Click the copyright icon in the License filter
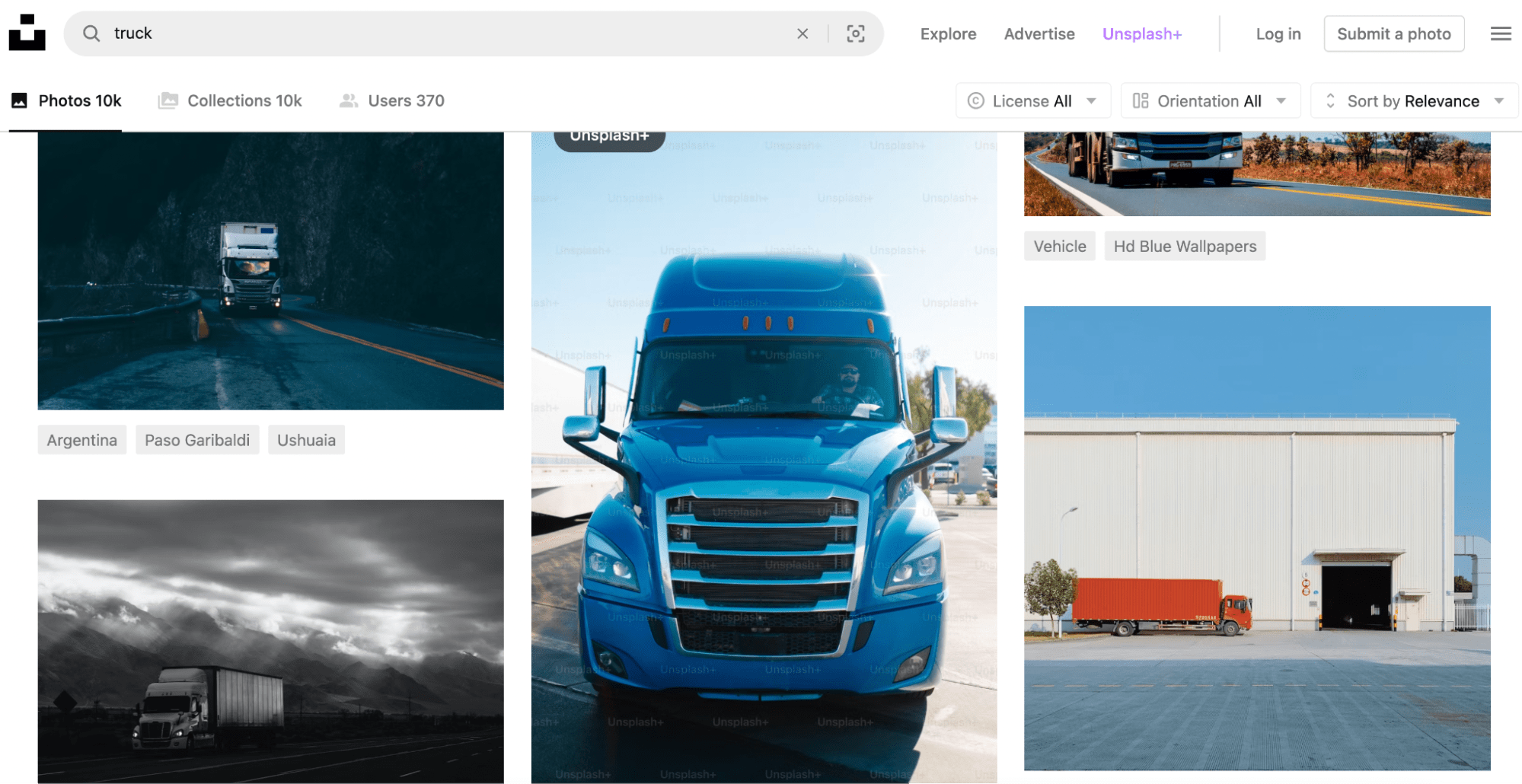1522x784 pixels. click(x=975, y=100)
